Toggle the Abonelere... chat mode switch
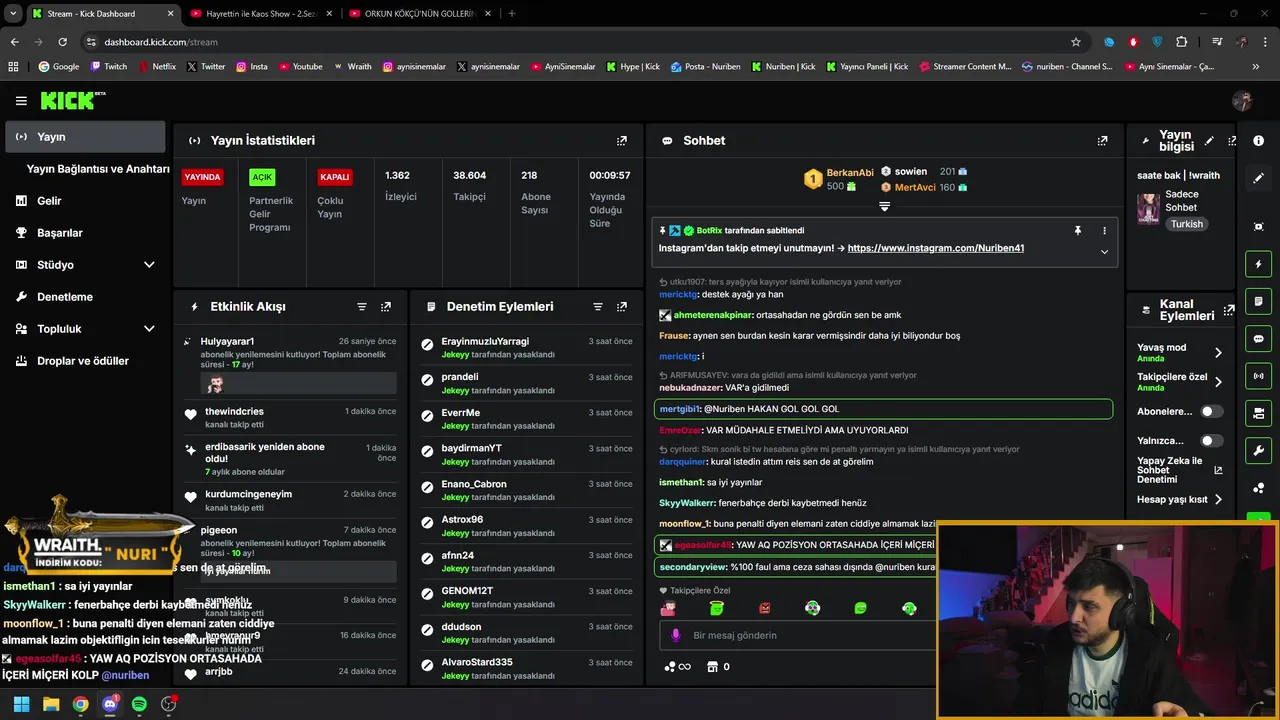Image resolution: width=1280 pixels, height=720 pixels. click(1211, 411)
